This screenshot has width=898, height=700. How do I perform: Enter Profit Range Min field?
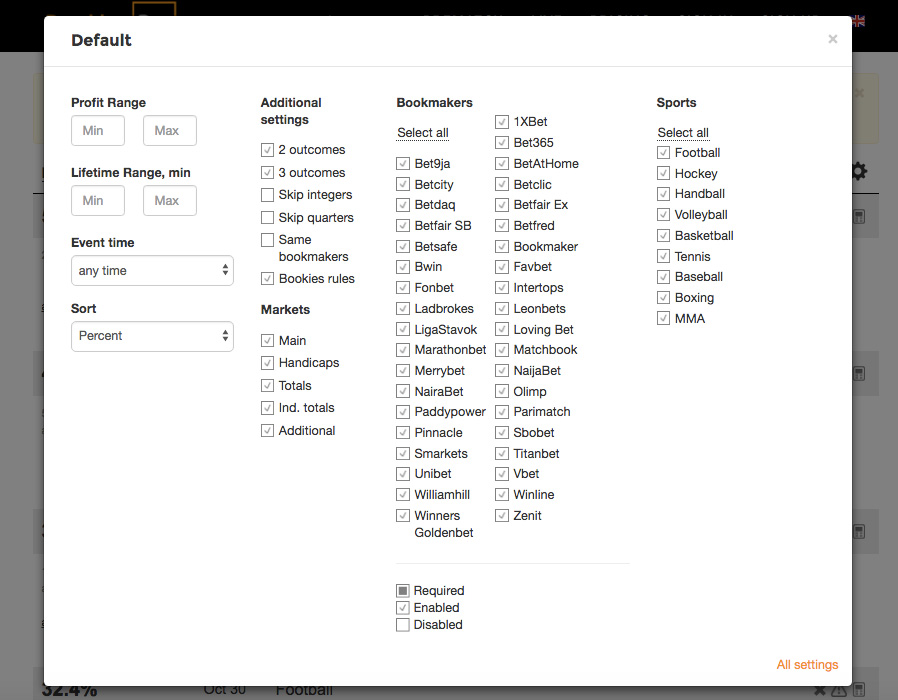point(98,131)
